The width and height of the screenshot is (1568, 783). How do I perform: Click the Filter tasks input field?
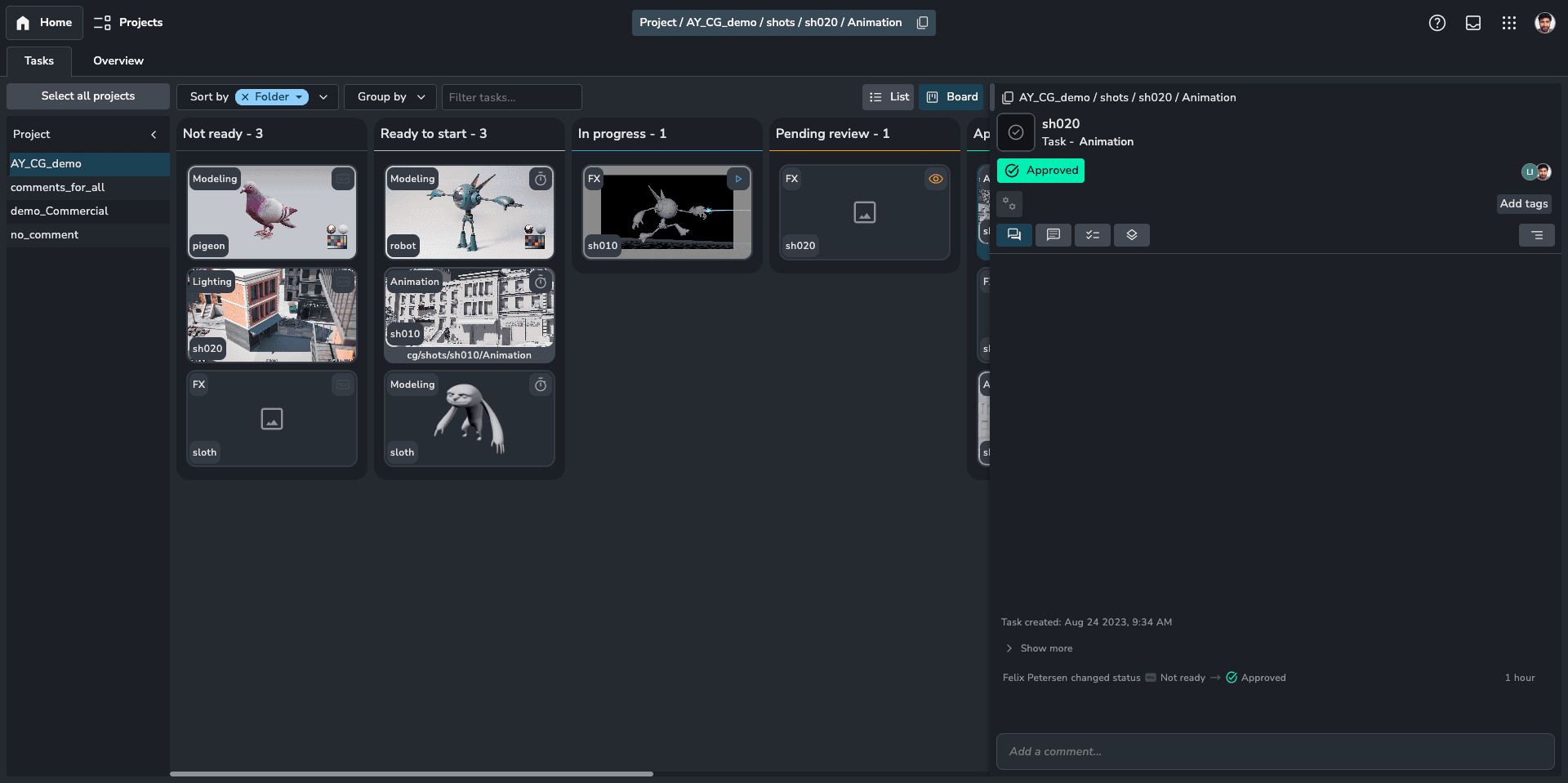(511, 97)
